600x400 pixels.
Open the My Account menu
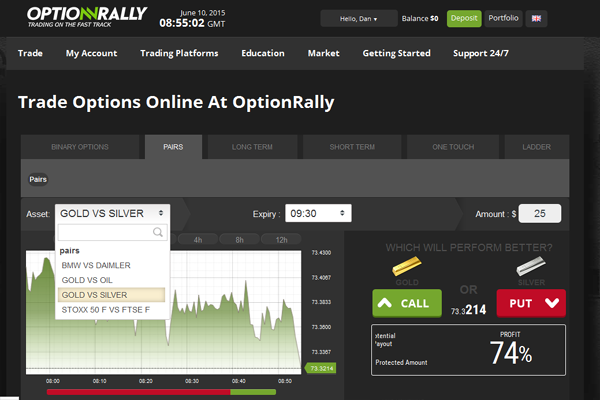coord(91,53)
